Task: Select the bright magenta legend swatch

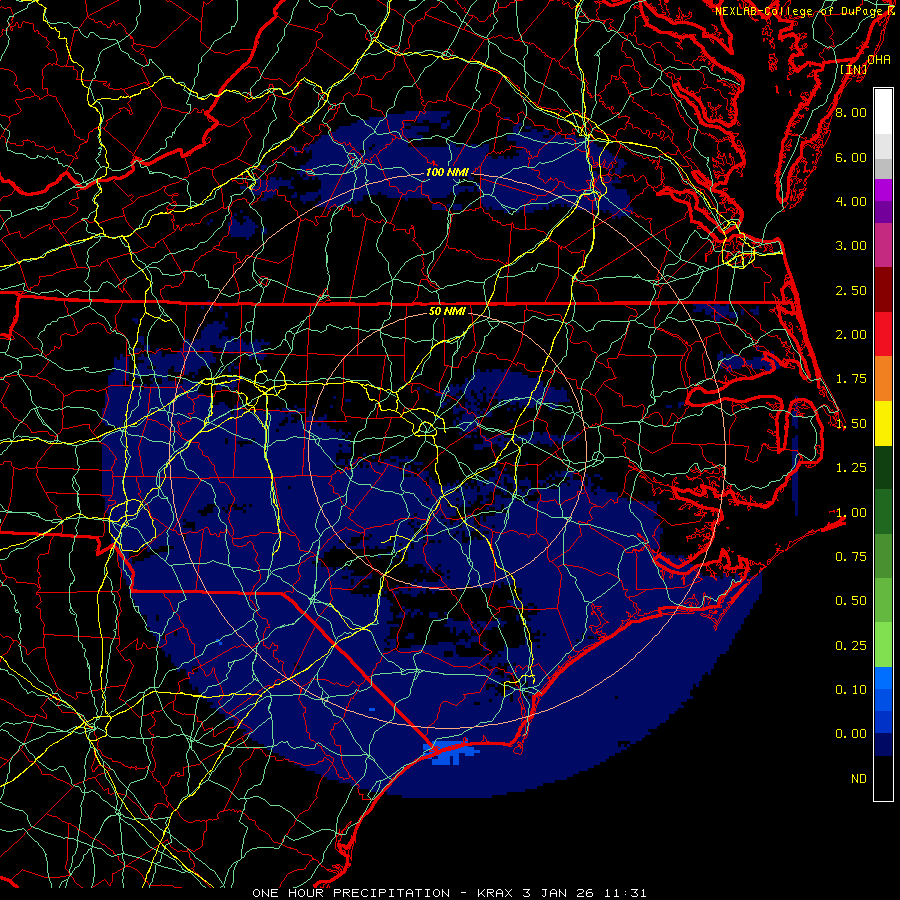Action: (883, 190)
